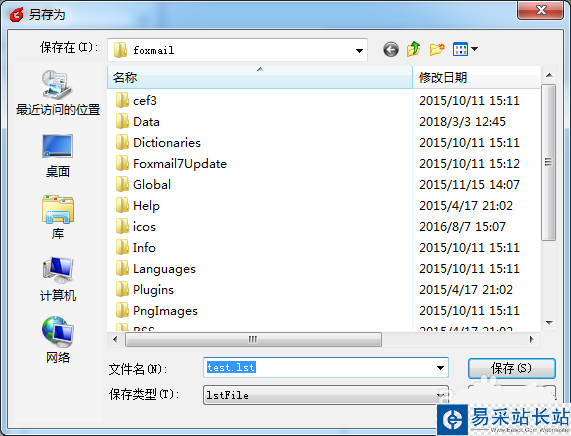571x436 pixels.
Task: Click the 保存(S) button
Action: [512, 368]
